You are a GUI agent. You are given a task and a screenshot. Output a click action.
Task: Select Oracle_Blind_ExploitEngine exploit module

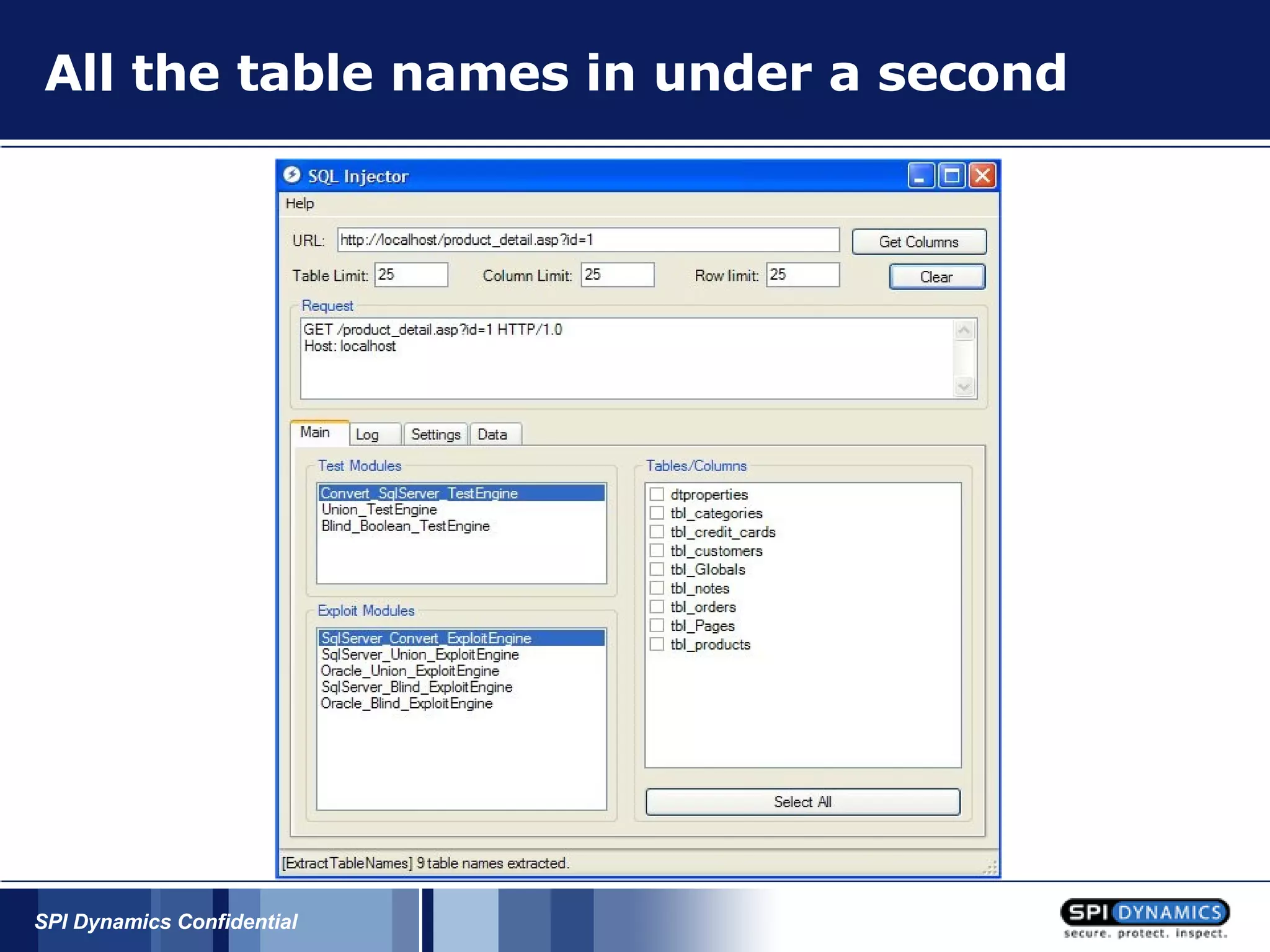461,703
